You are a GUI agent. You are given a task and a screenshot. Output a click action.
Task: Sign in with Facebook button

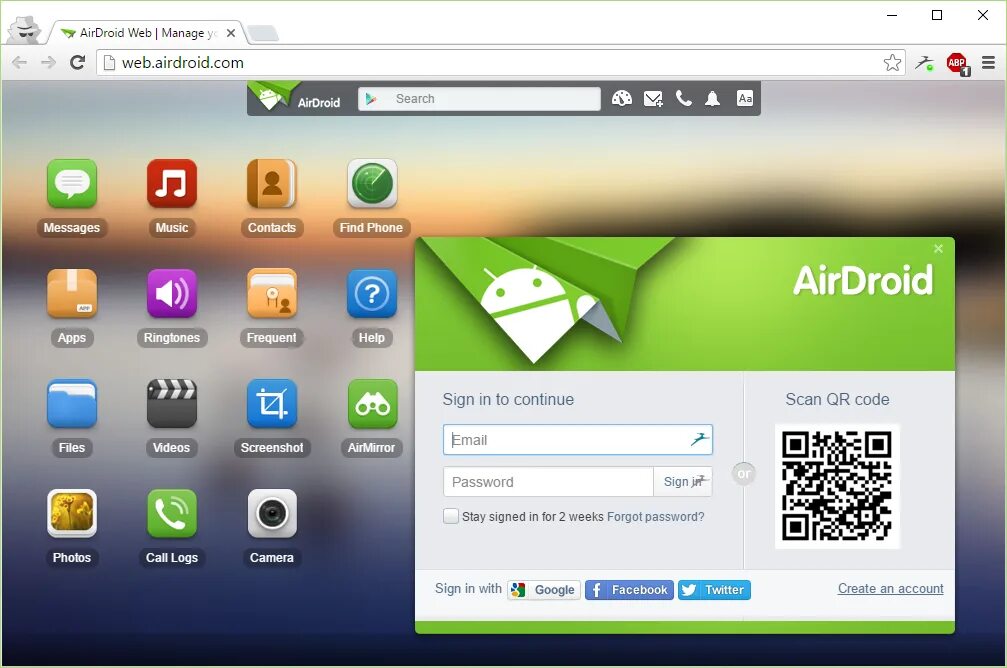pos(629,590)
